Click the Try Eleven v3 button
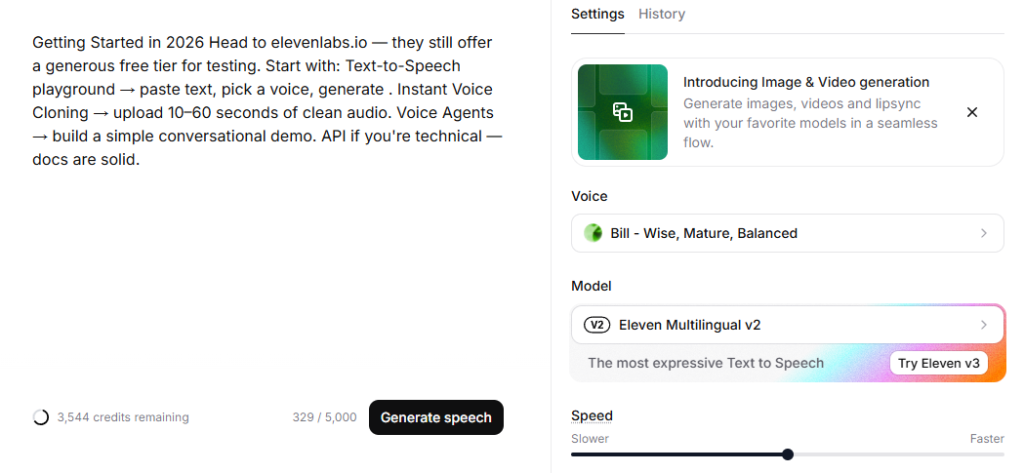The width and height of the screenshot is (1024, 473). click(938, 363)
